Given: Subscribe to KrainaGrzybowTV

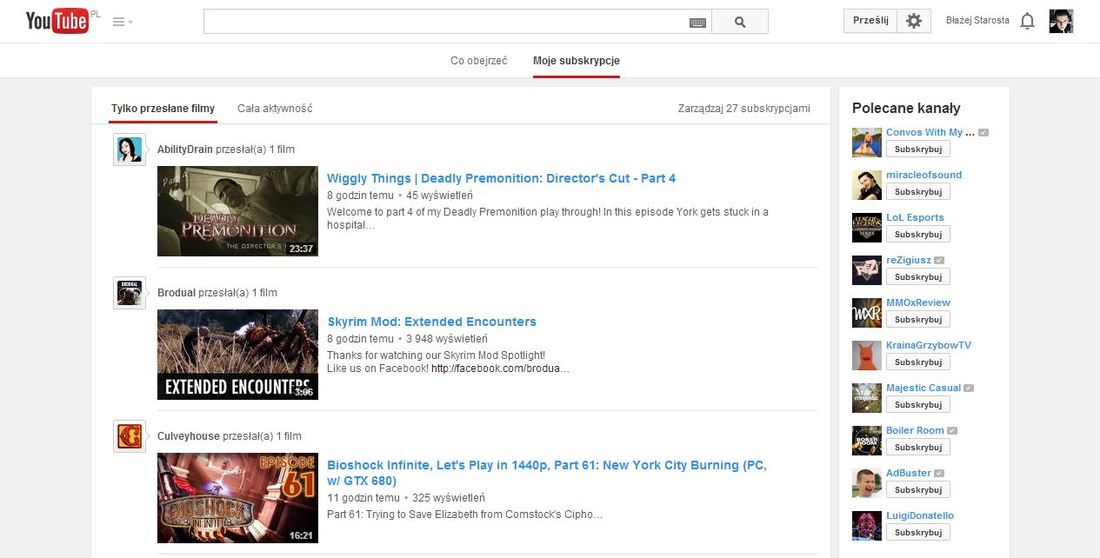Looking at the screenshot, I should (x=918, y=362).
